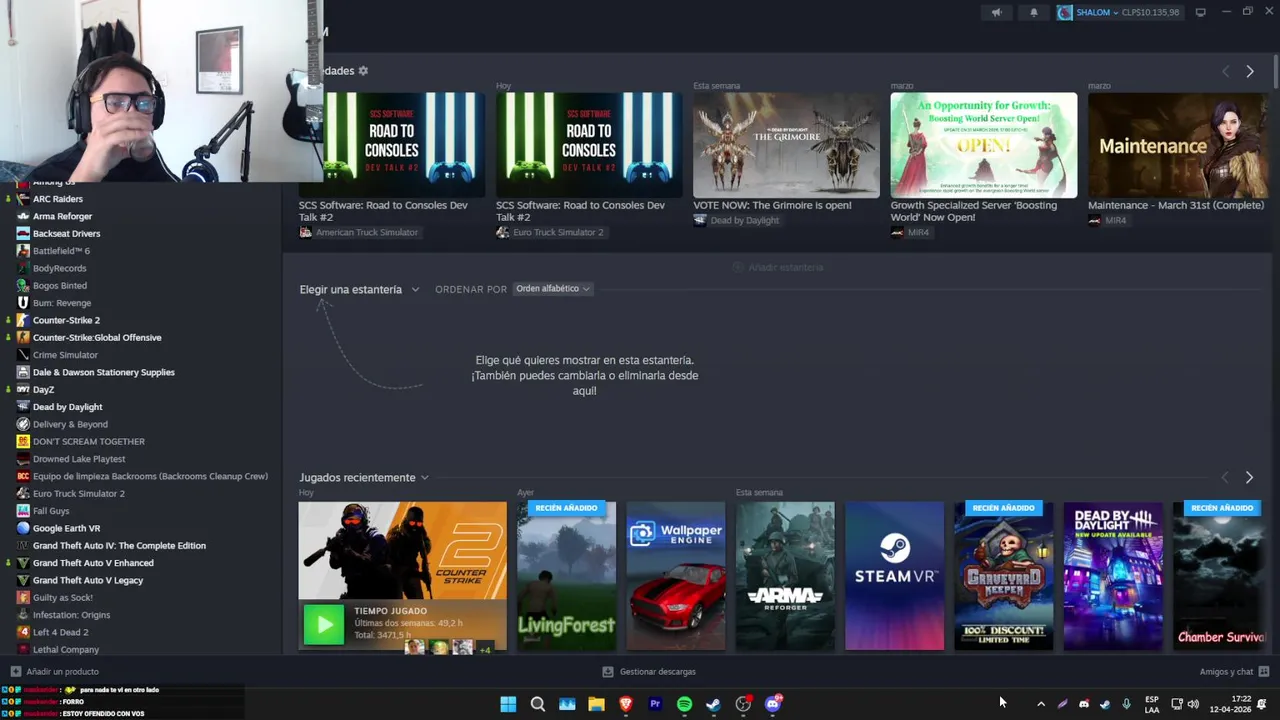Go to previous news page arrow
The width and height of the screenshot is (1280, 720).
(x=1225, y=72)
